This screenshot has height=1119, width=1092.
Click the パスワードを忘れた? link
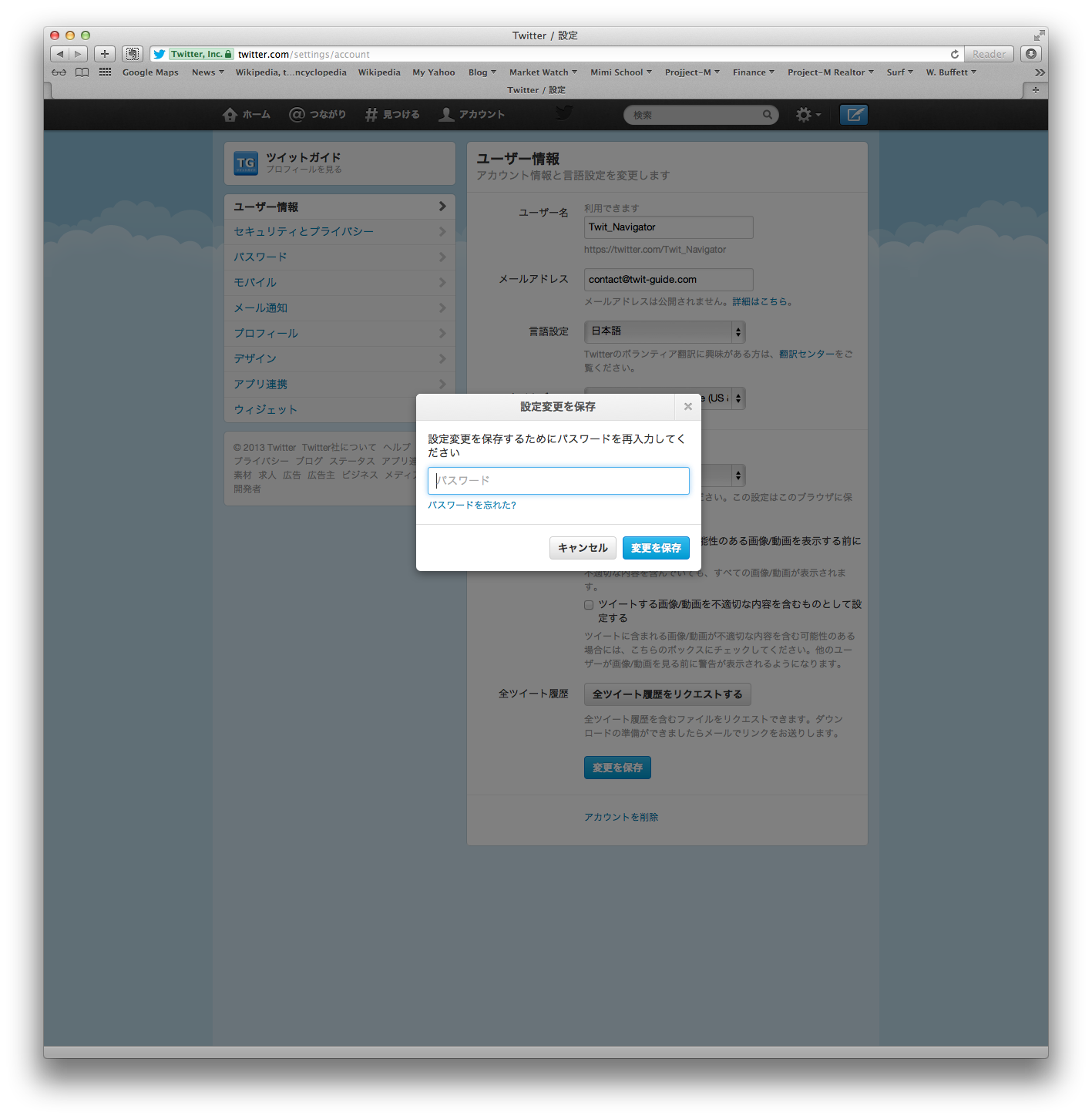point(472,505)
